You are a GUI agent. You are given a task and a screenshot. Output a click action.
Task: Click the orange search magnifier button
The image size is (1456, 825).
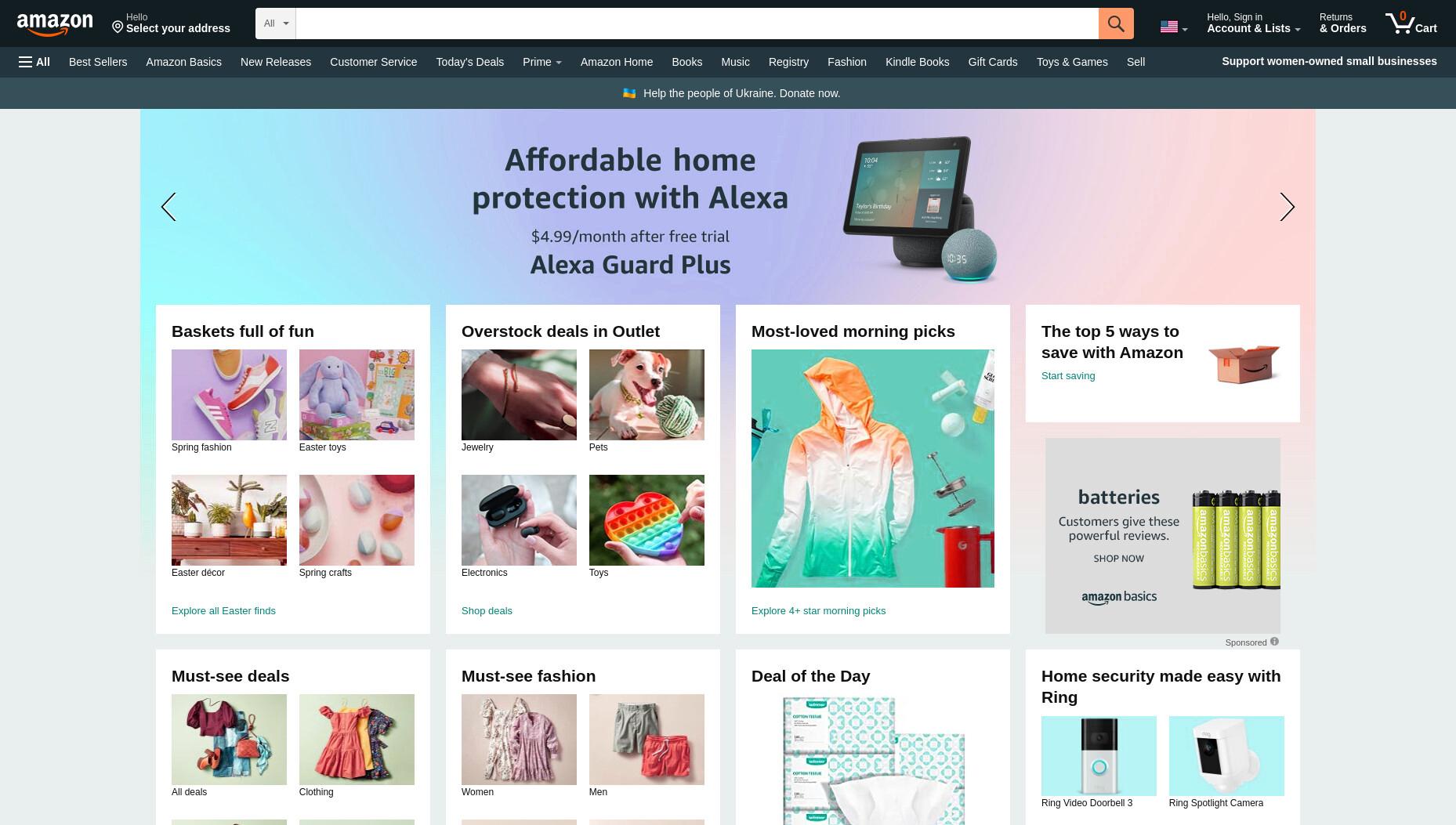click(x=1116, y=24)
